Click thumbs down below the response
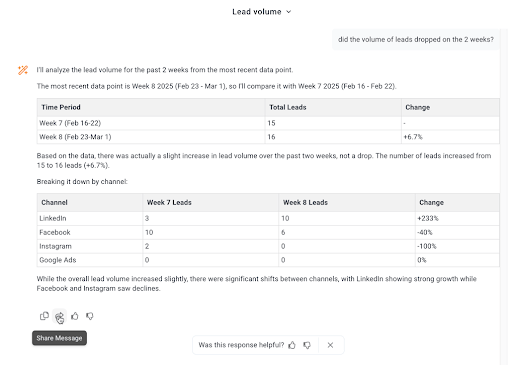The width and height of the screenshot is (512, 365). 90,316
